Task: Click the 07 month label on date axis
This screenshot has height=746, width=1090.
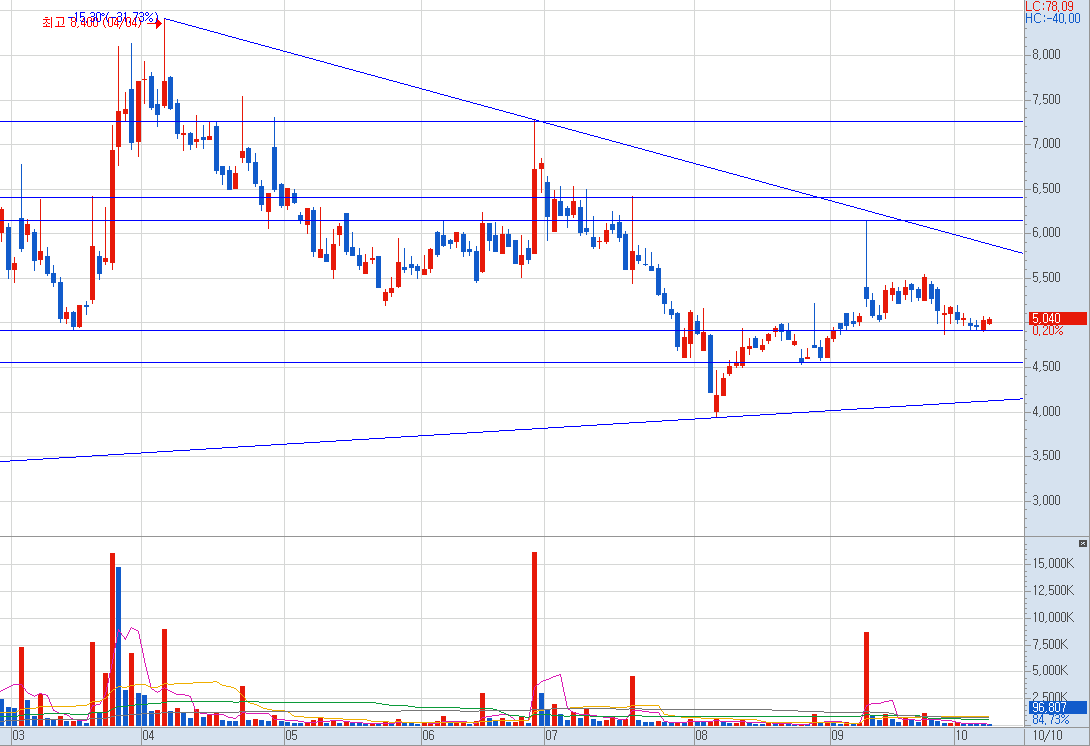Action: pos(551,736)
